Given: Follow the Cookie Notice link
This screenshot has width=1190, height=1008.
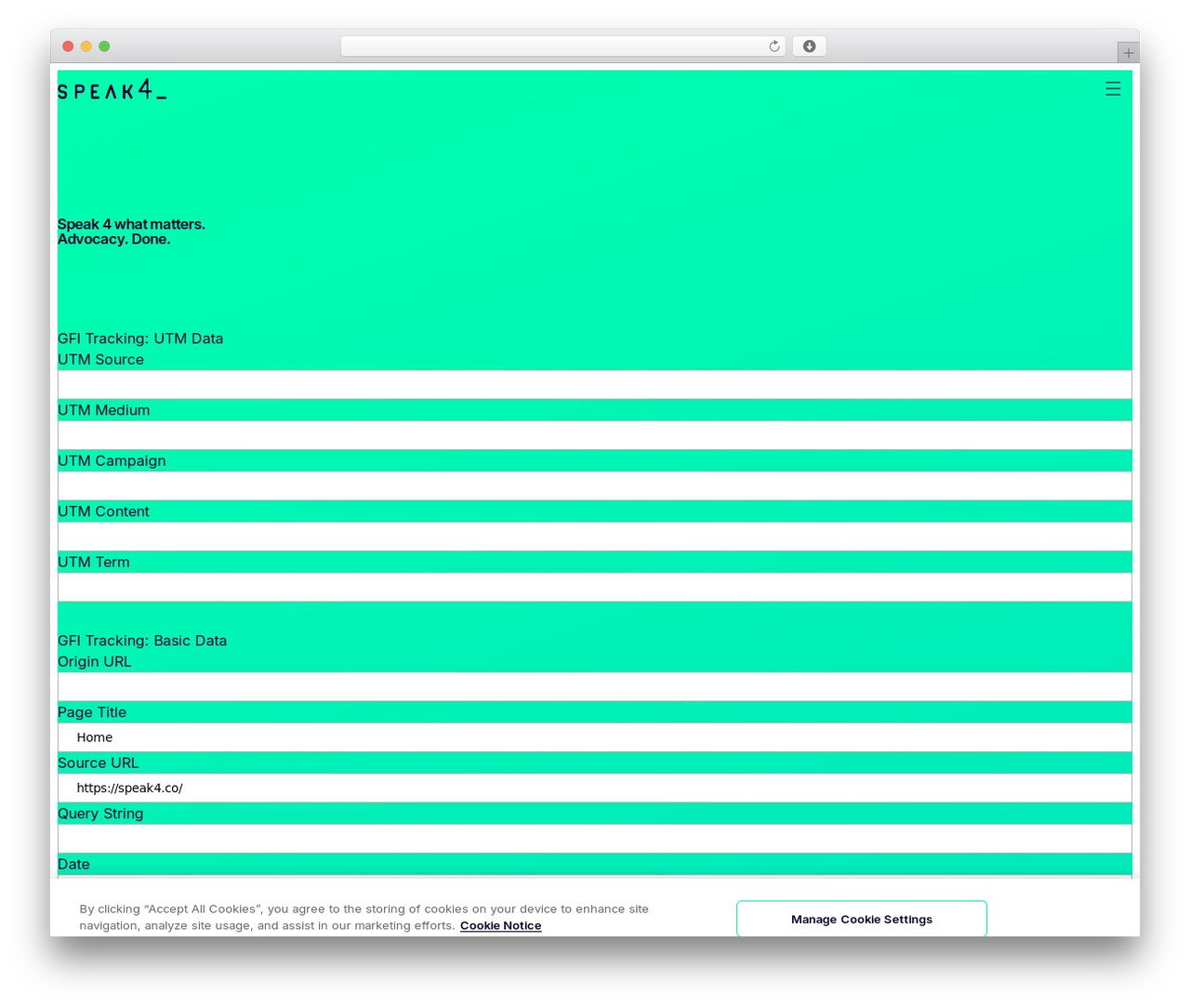Looking at the screenshot, I should [x=500, y=925].
